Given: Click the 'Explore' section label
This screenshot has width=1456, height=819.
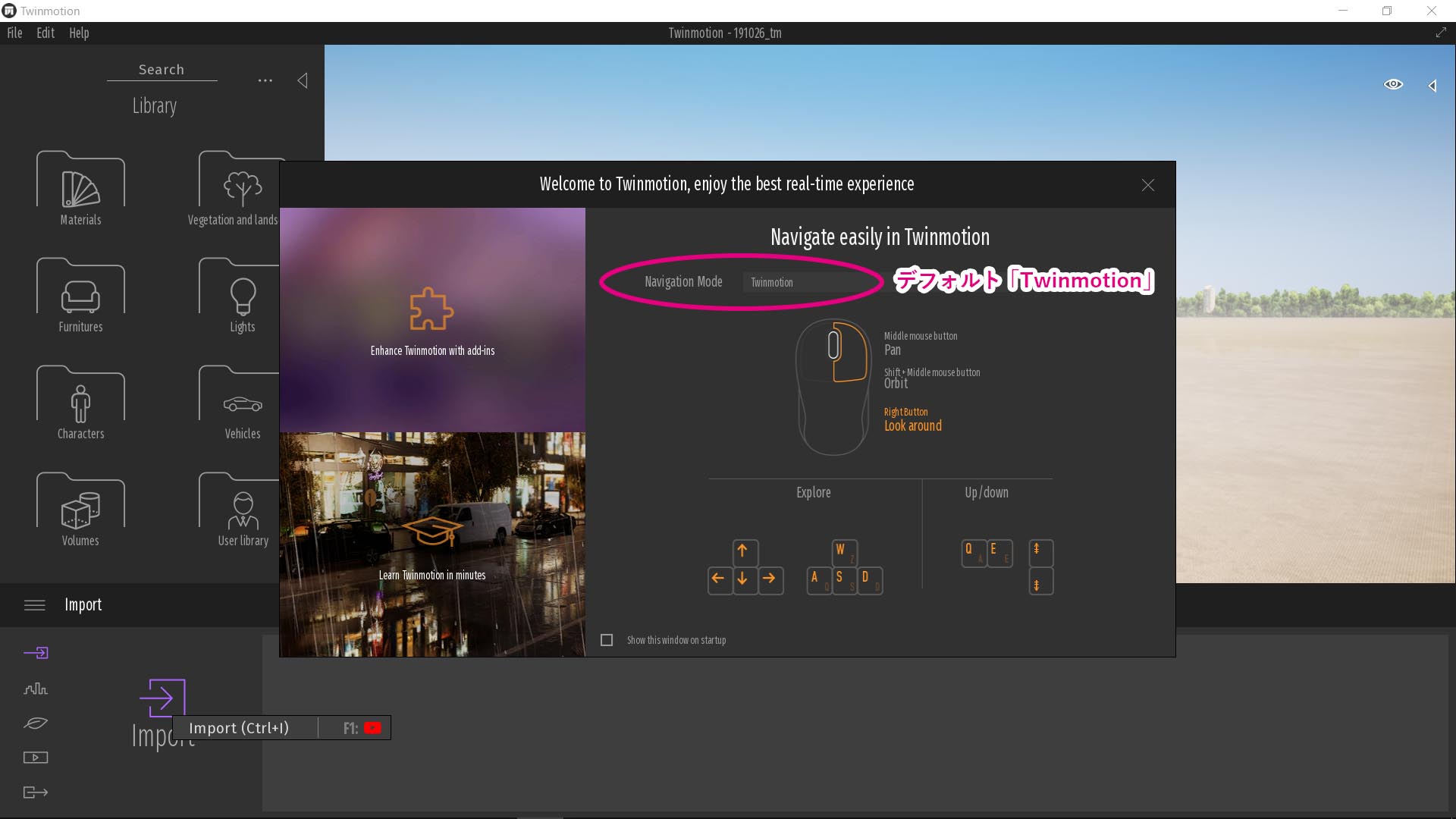Looking at the screenshot, I should click(814, 493).
